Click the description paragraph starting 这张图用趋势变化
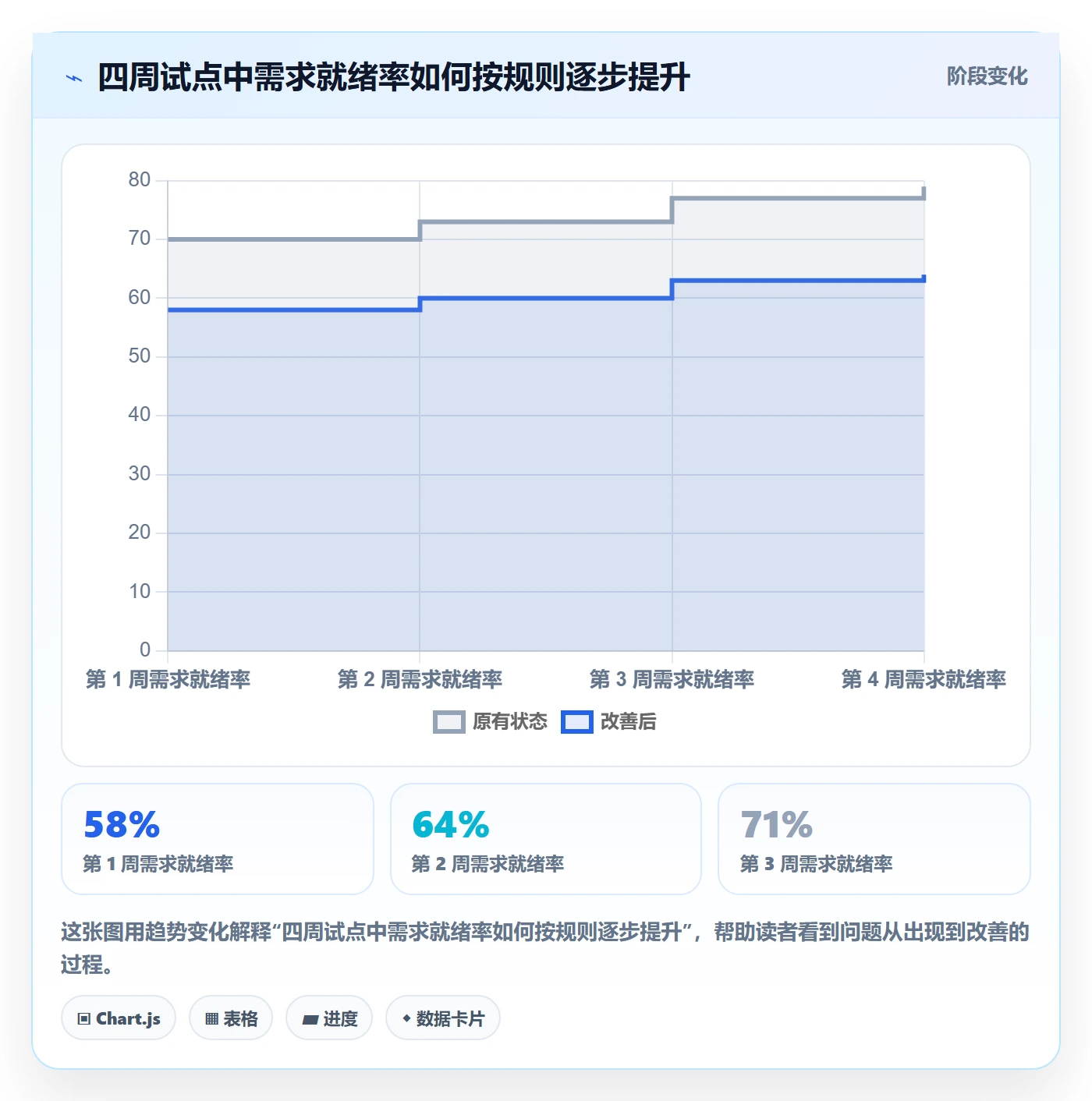1092x1101 pixels. pos(545,948)
